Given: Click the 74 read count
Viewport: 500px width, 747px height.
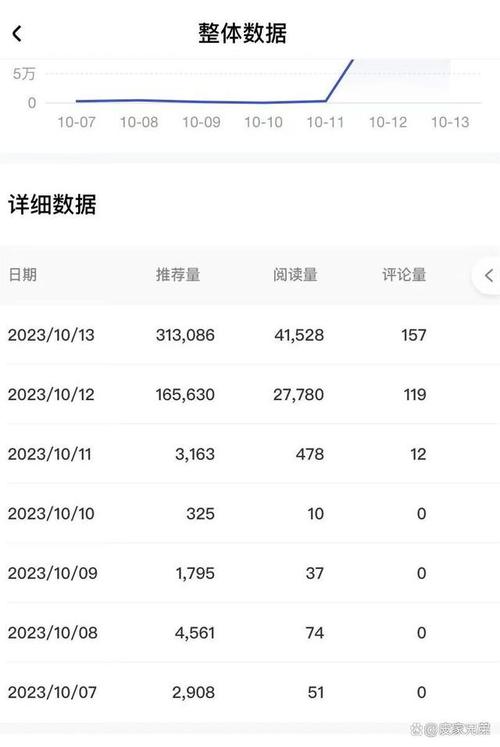Looking at the screenshot, I should pyautogui.click(x=315, y=633).
